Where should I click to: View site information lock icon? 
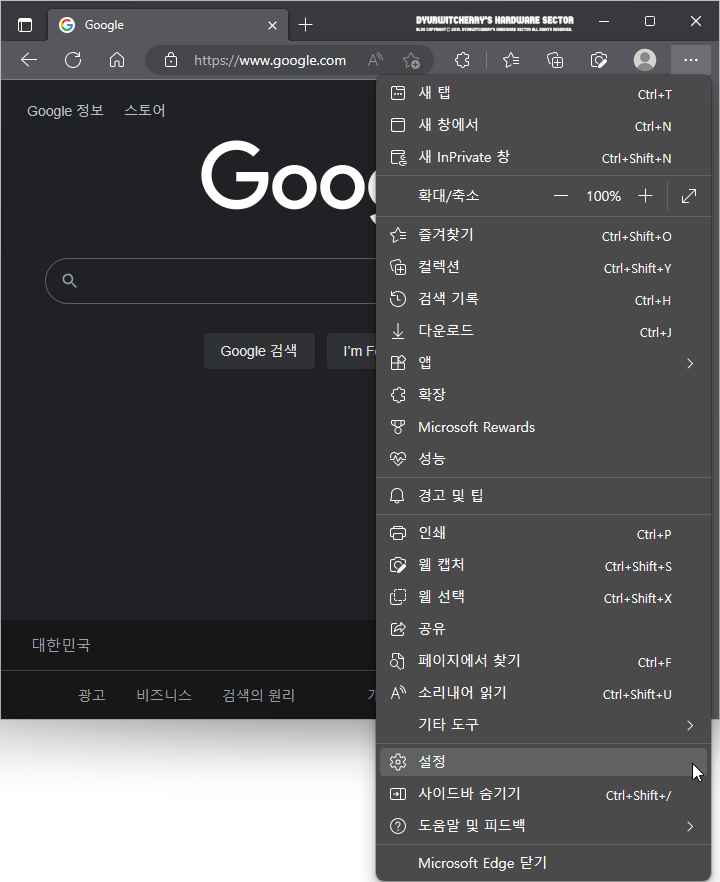pyautogui.click(x=171, y=60)
